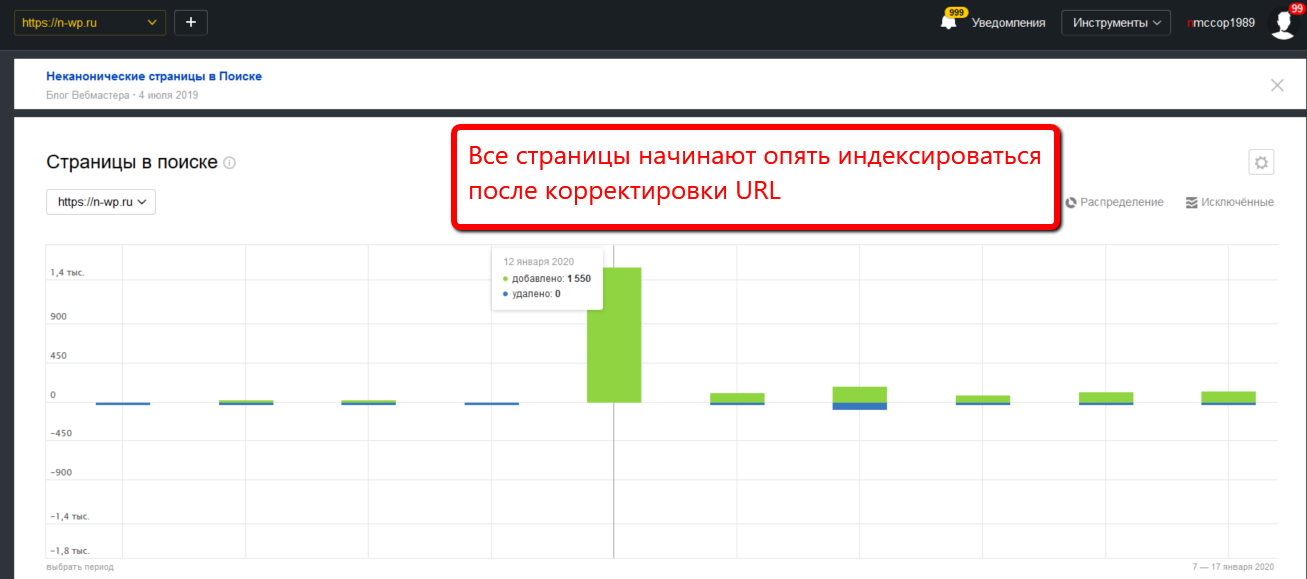Switch to Исключённые view
1307x579 pixels.
tap(1229, 202)
